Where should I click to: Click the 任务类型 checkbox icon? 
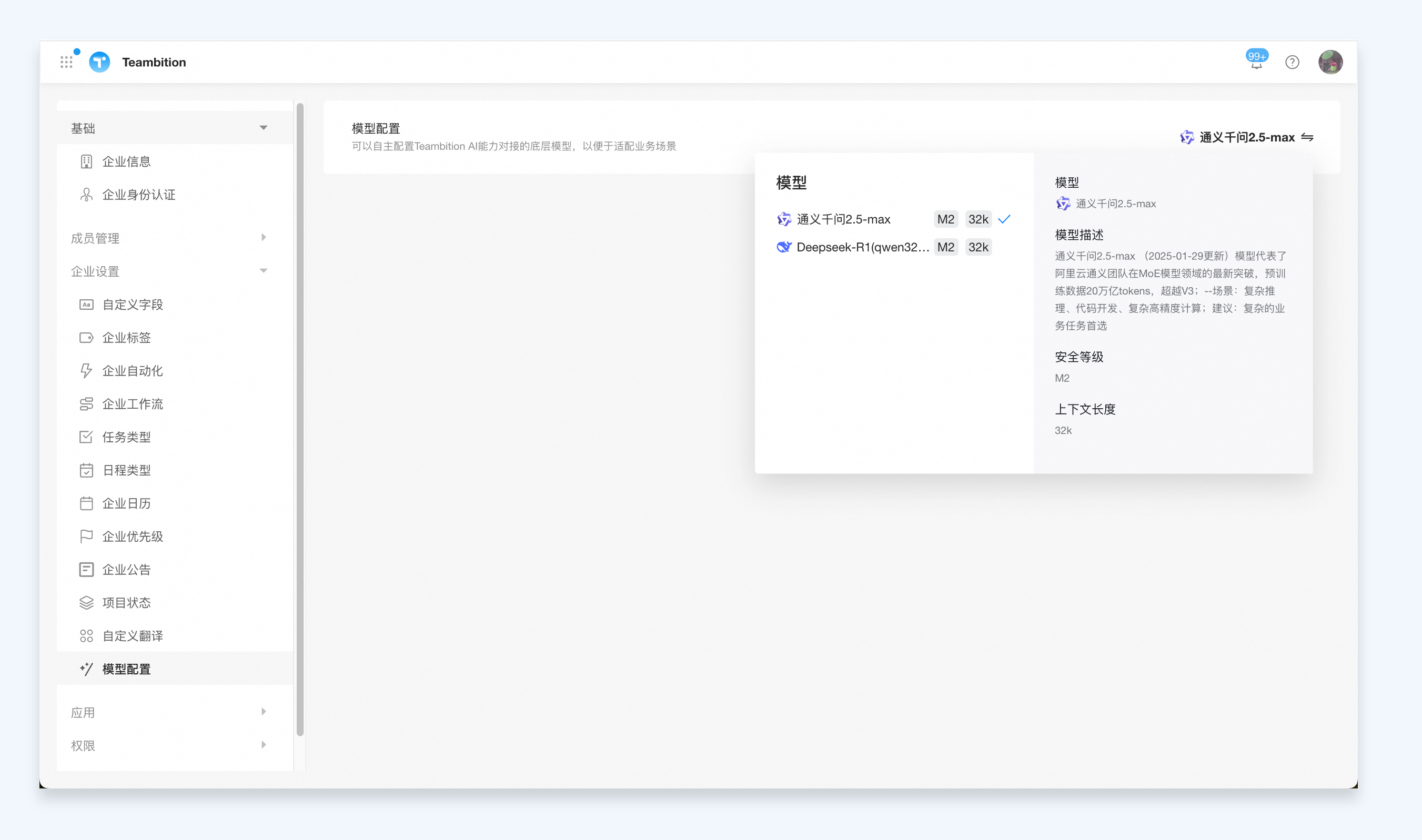pos(86,437)
